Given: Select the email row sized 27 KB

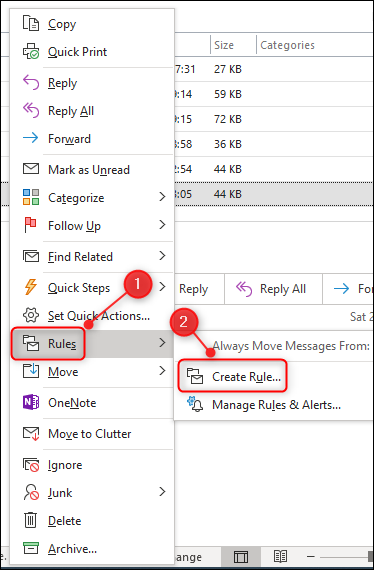Looking at the screenshot, I should click(274, 69).
